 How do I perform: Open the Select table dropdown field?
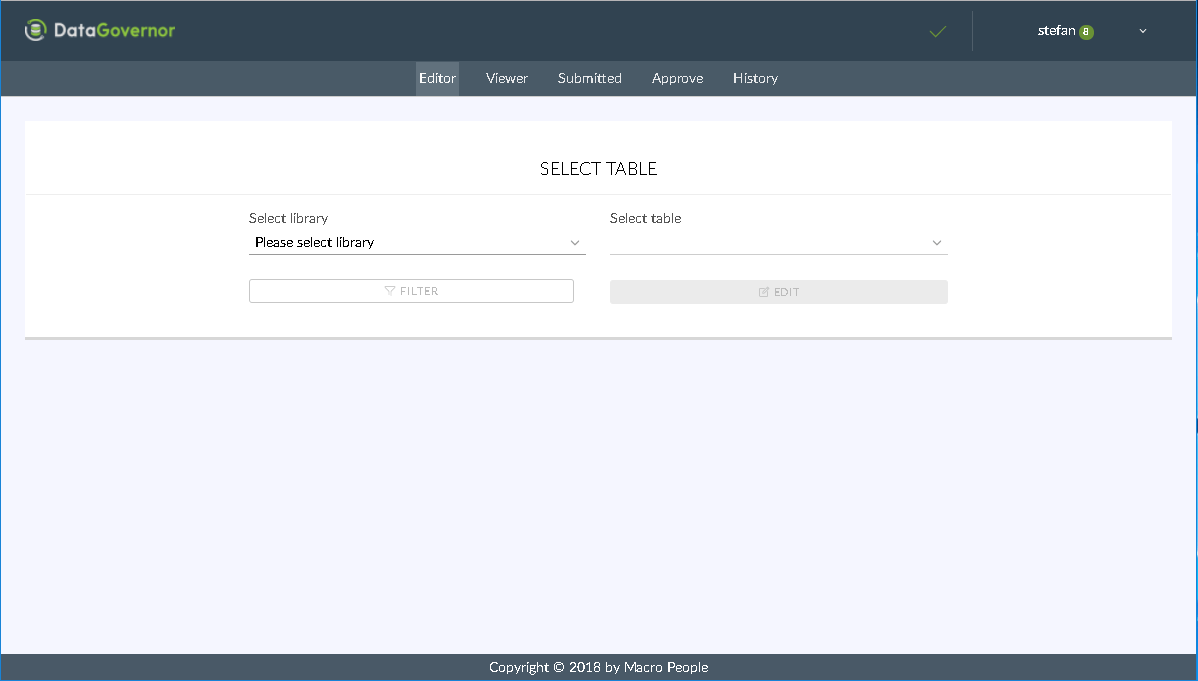(768, 242)
